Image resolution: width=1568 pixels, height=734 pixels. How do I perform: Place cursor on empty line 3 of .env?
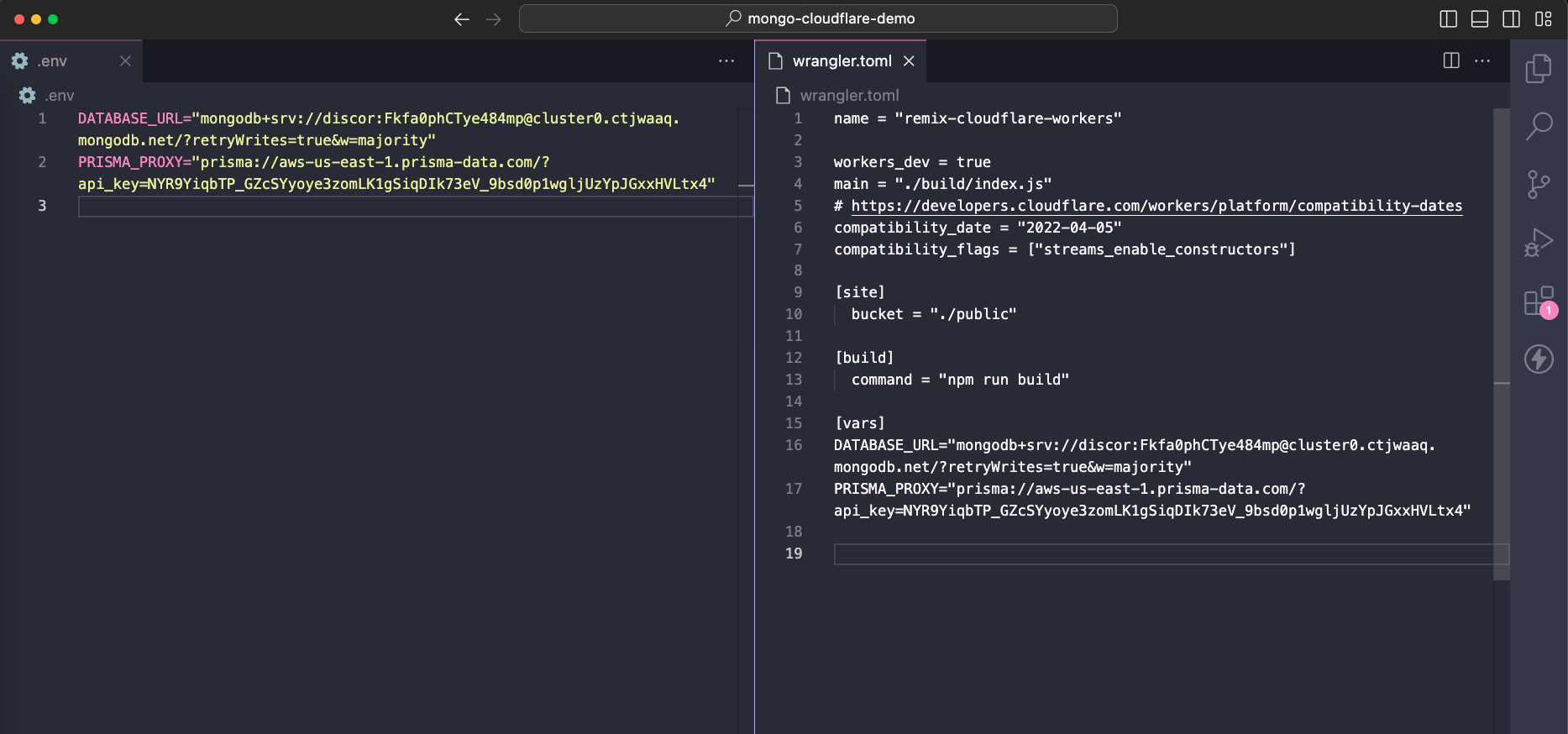coord(415,207)
